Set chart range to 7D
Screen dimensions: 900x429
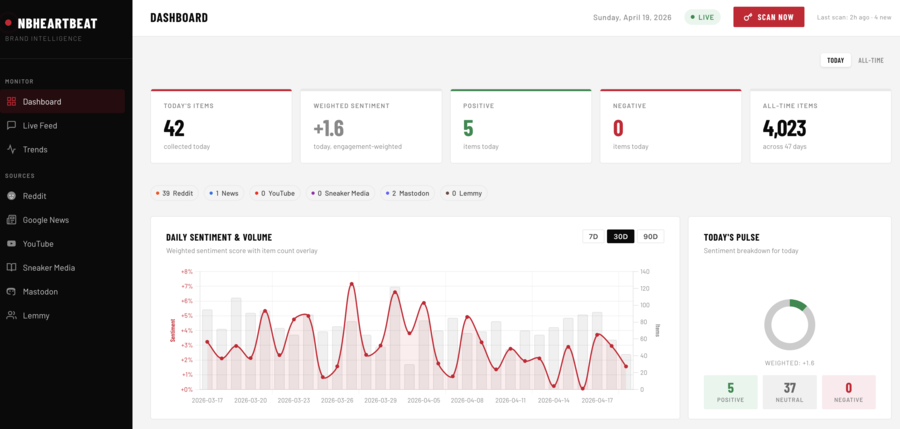(594, 237)
